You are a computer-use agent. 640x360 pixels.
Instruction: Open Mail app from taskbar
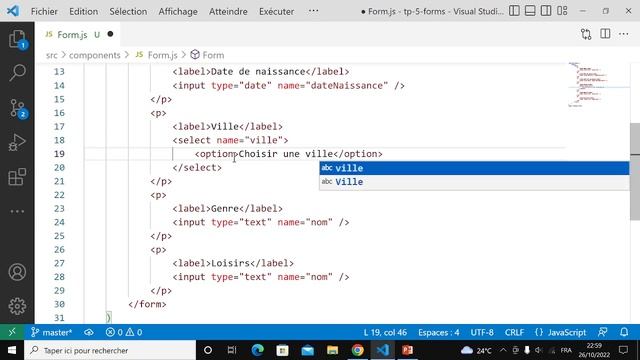coord(307,350)
